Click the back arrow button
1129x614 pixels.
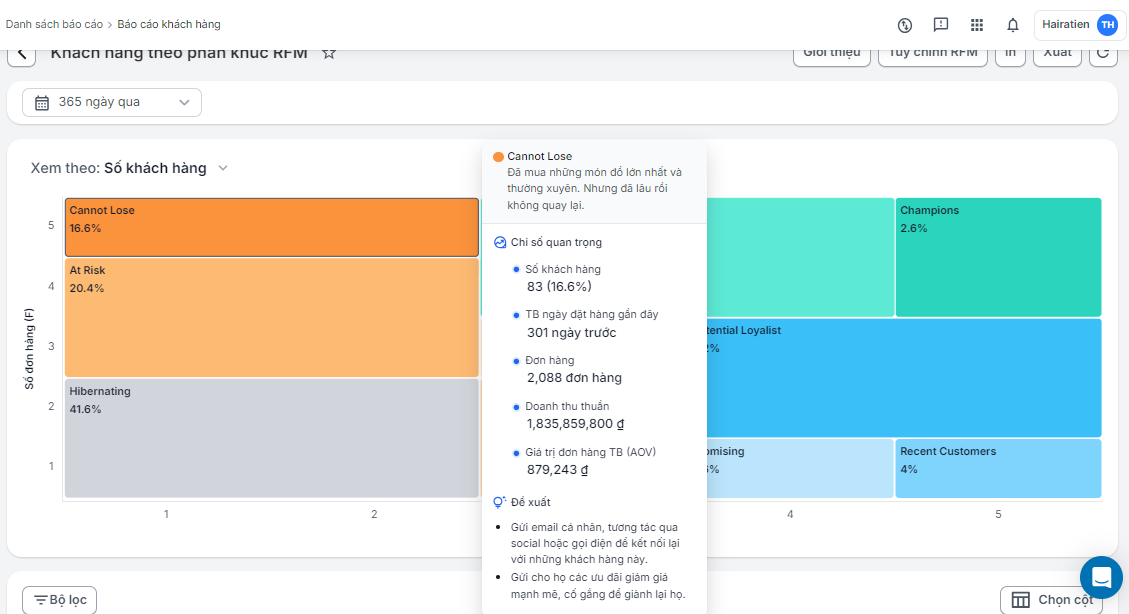(22, 54)
